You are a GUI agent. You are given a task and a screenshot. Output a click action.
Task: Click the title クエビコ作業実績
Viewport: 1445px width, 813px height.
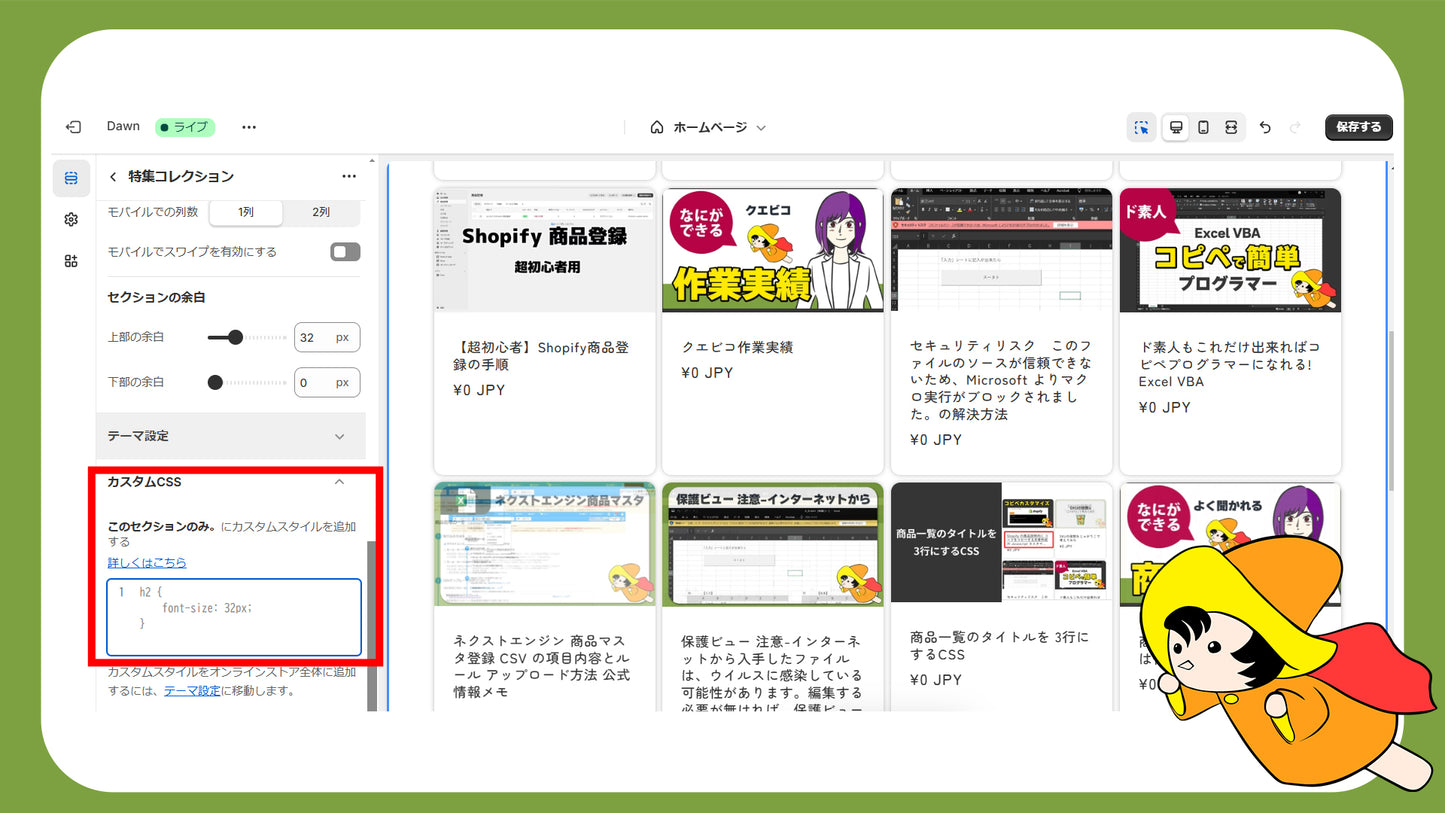pos(737,347)
